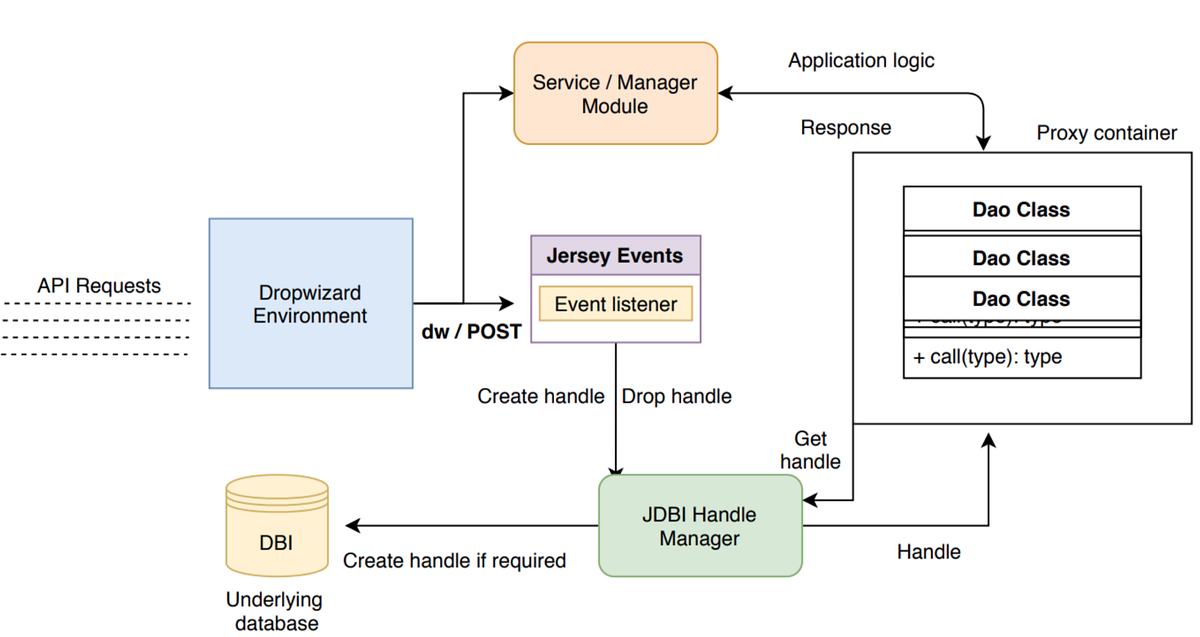Click the Jersey Events container header

tap(614, 256)
